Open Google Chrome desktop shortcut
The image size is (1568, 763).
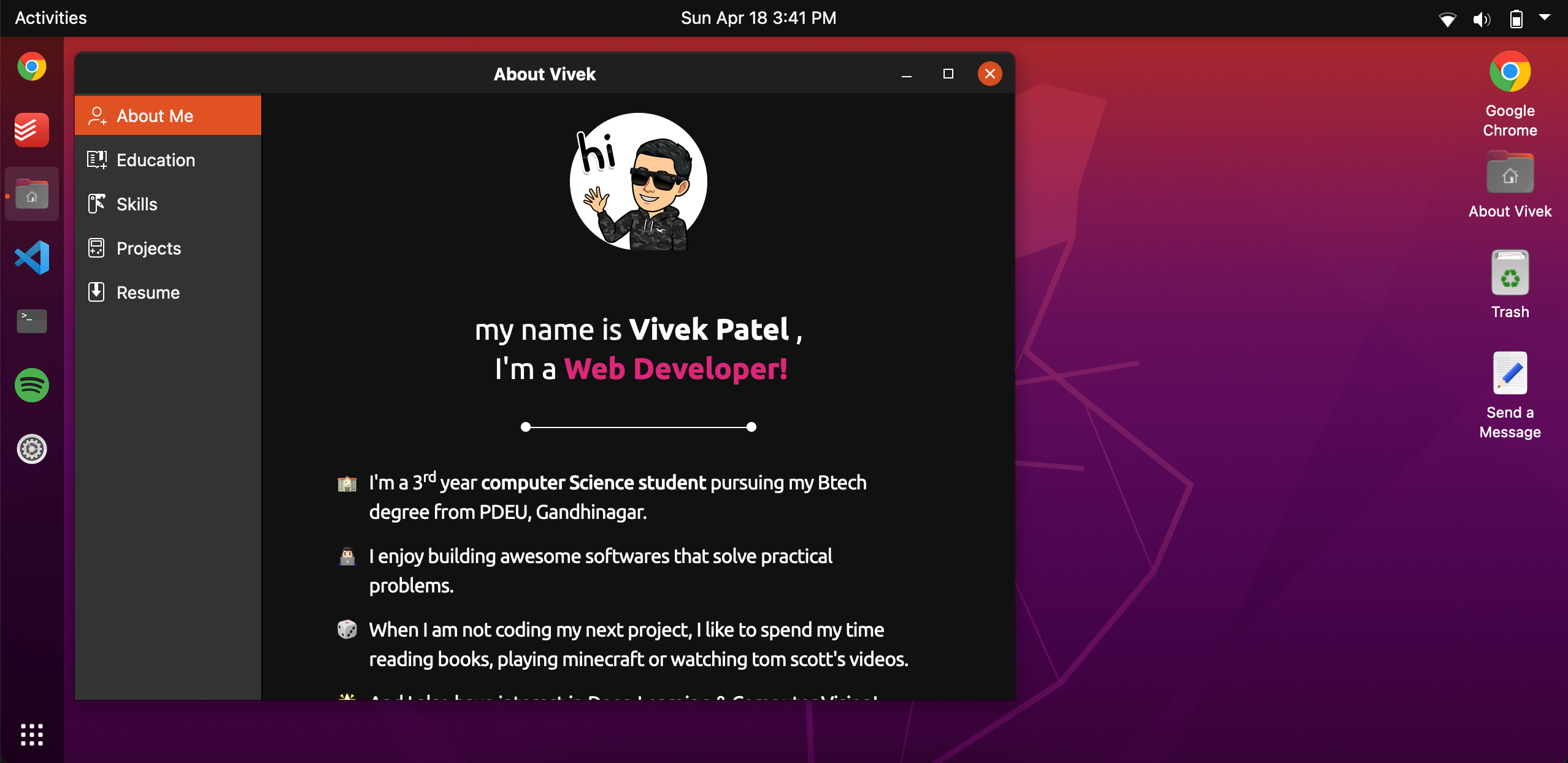tap(1510, 93)
